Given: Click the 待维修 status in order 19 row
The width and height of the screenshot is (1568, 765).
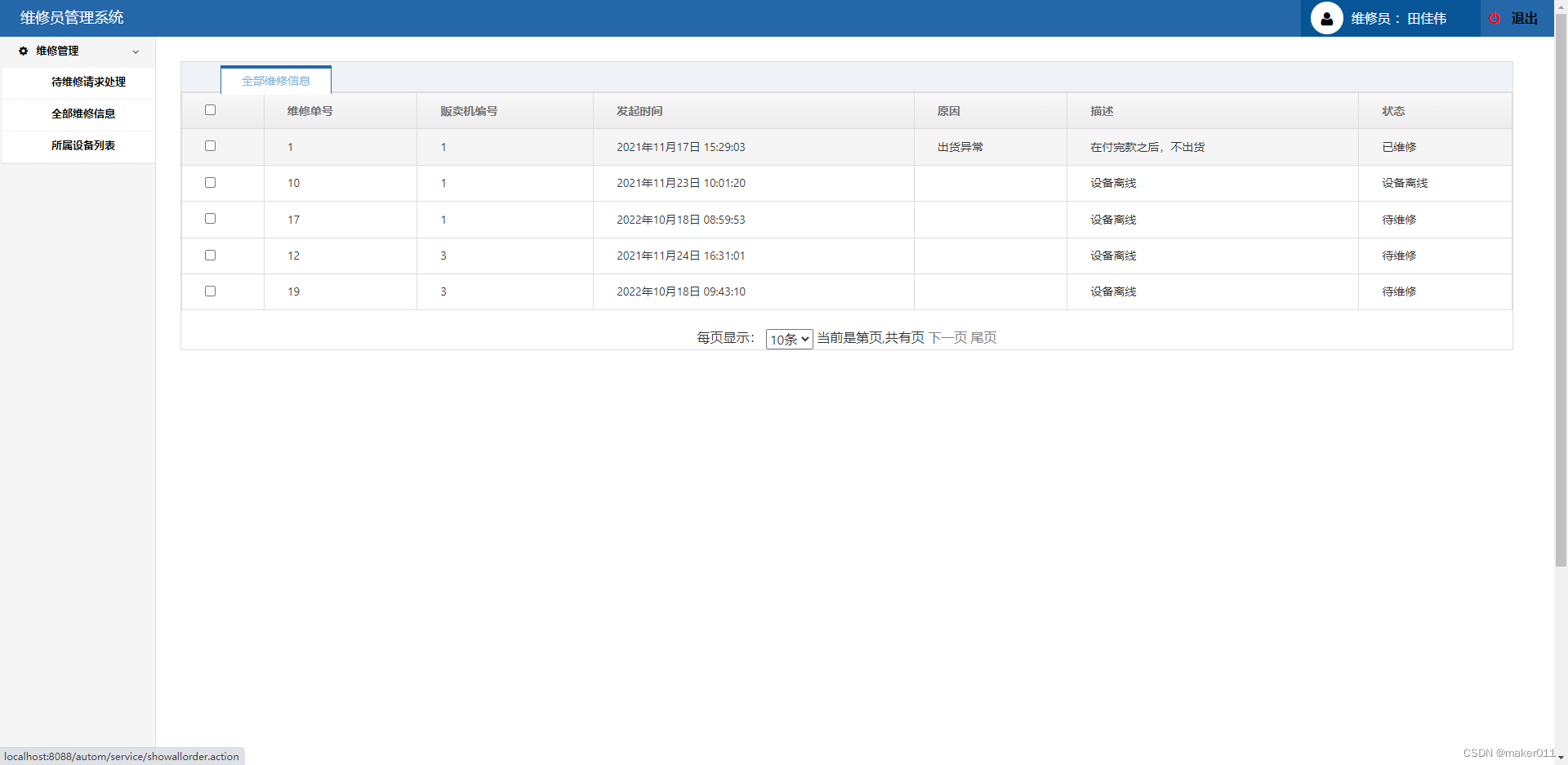Looking at the screenshot, I should point(1399,291).
